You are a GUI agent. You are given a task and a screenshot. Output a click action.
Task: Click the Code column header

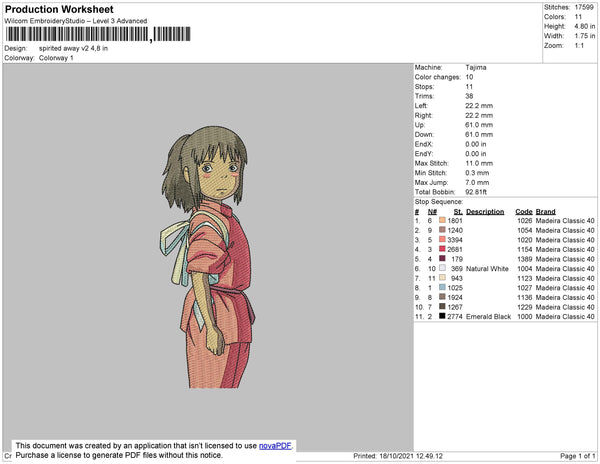[x=524, y=212]
